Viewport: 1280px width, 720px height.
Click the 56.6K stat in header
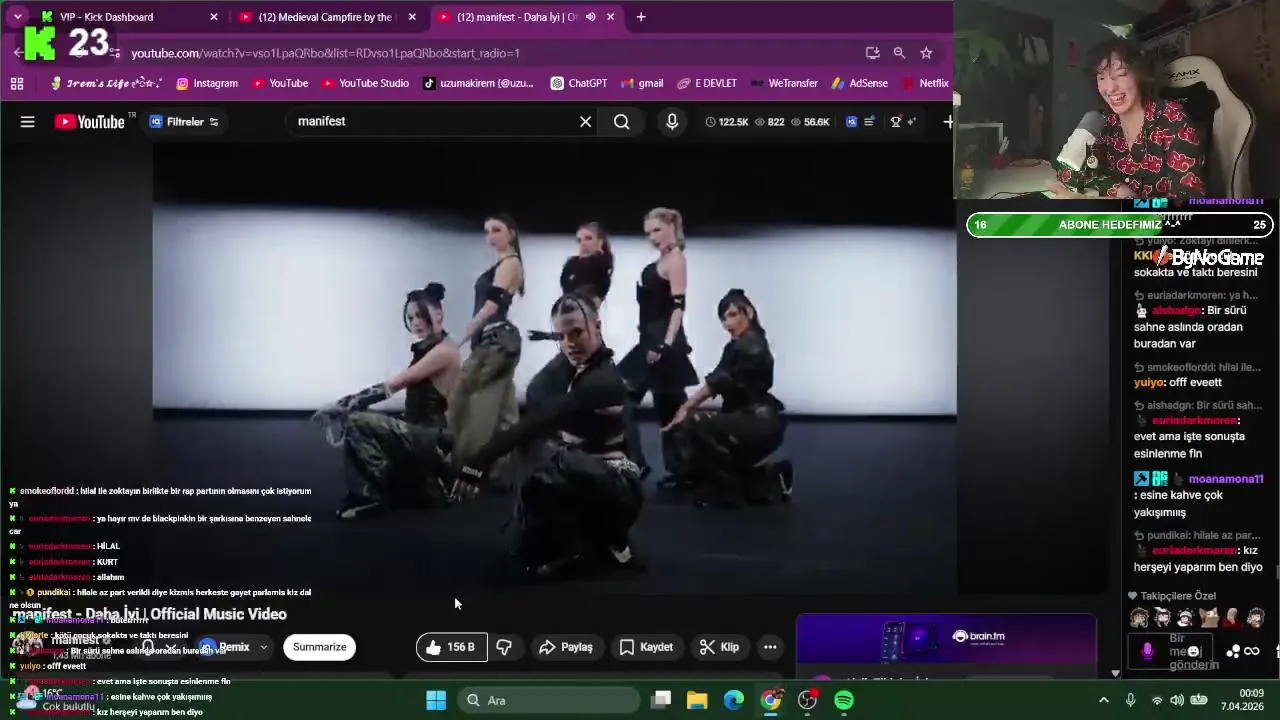tap(810, 122)
